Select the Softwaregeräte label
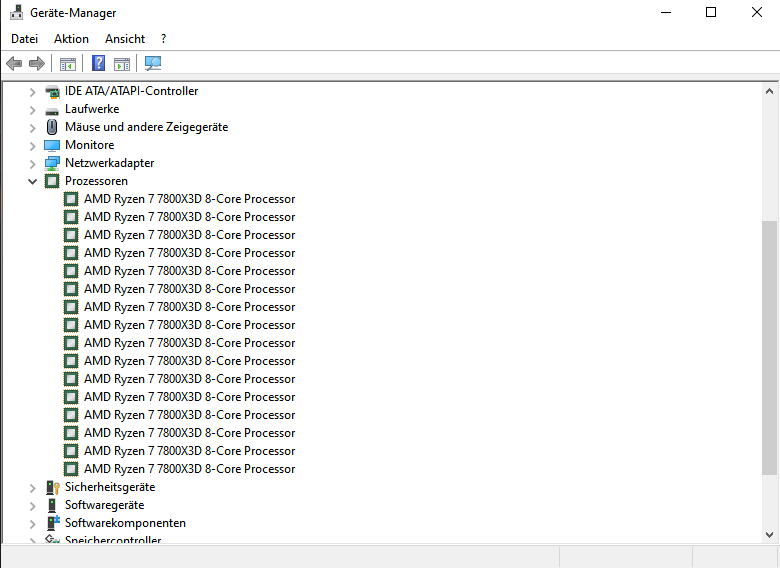This screenshot has height=568, width=780. 104,505
